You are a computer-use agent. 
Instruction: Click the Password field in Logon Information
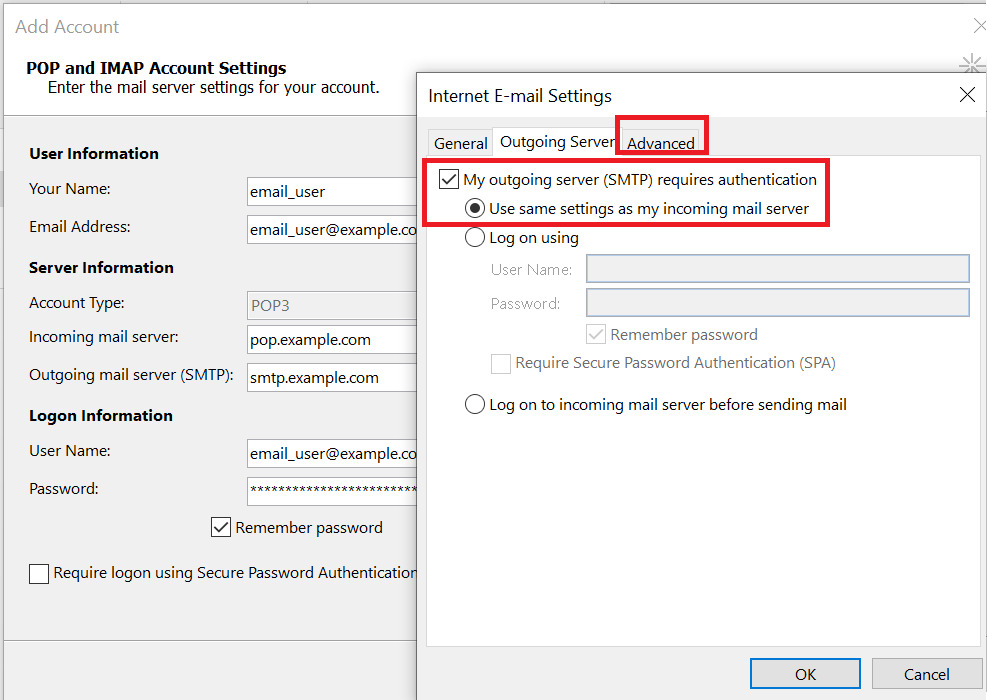click(x=331, y=490)
